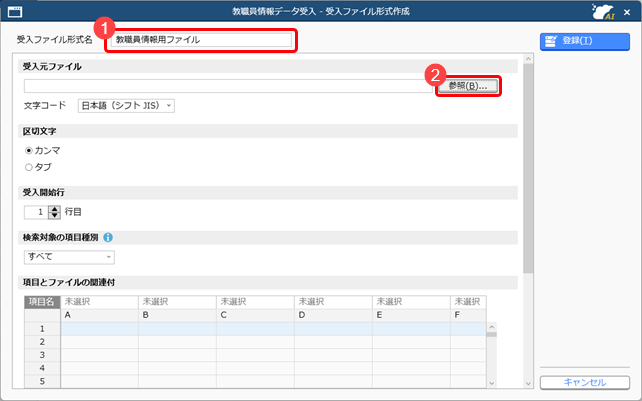Click the application icon in title bar
This screenshot has height=401, width=642.
tap(14, 10)
